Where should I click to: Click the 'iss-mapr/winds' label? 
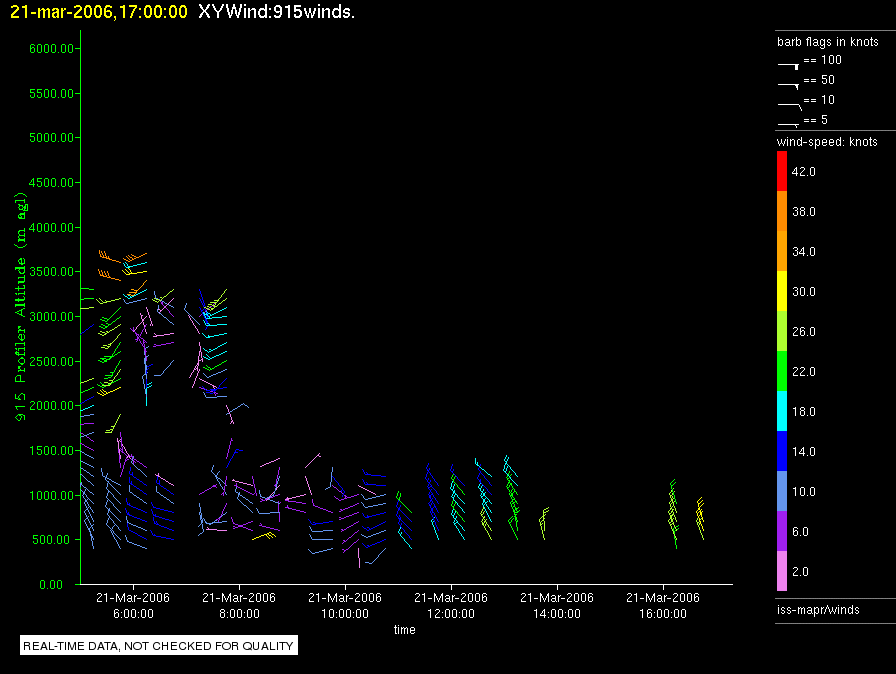point(818,609)
